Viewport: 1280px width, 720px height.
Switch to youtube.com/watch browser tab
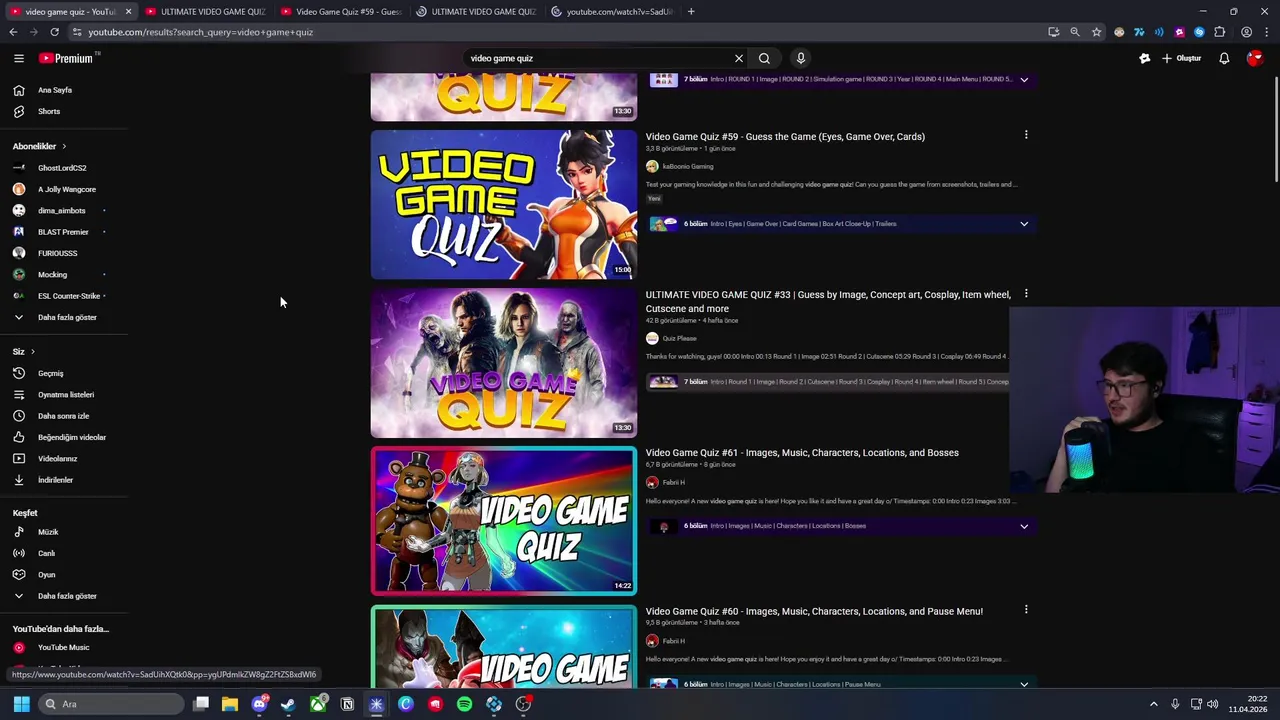pos(611,11)
